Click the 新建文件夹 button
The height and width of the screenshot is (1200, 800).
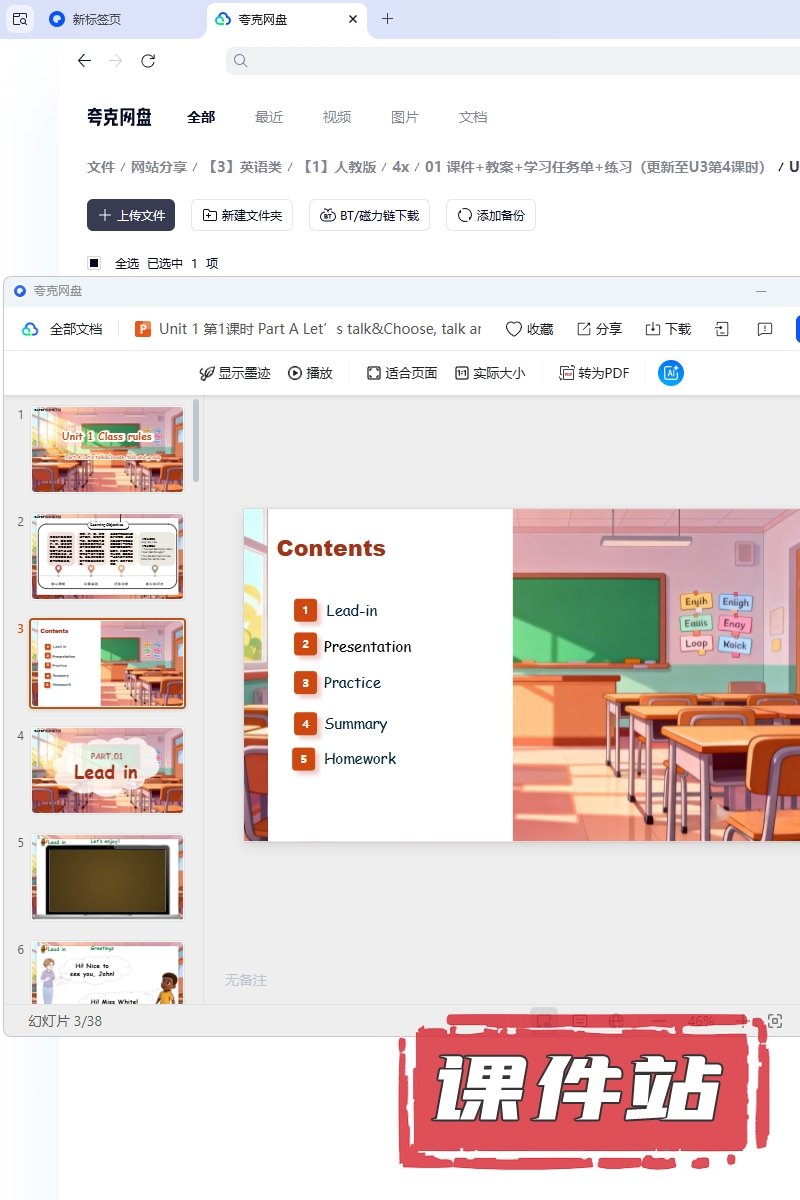pyautogui.click(x=242, y=215)
